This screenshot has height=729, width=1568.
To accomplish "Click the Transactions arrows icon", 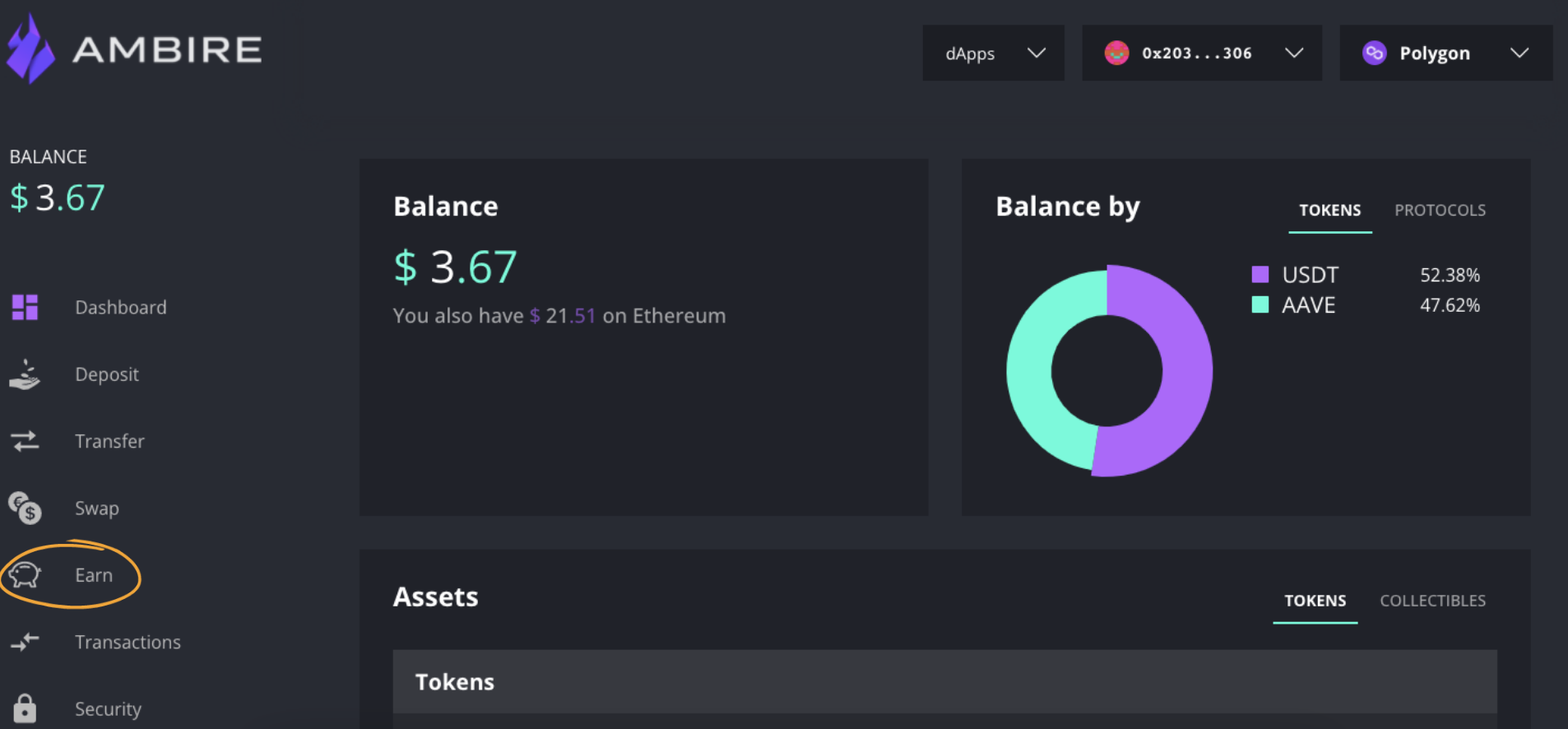I will click(x=25, y=642).
